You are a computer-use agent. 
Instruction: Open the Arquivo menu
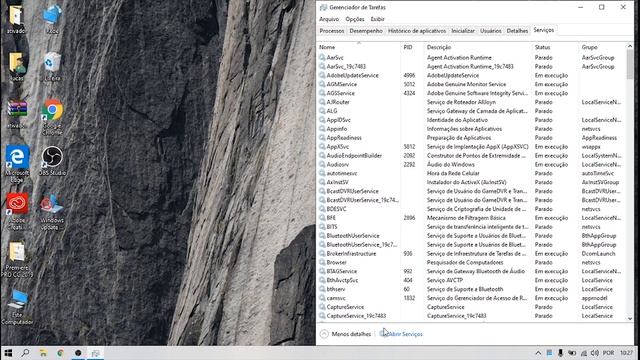pos(329,19)
